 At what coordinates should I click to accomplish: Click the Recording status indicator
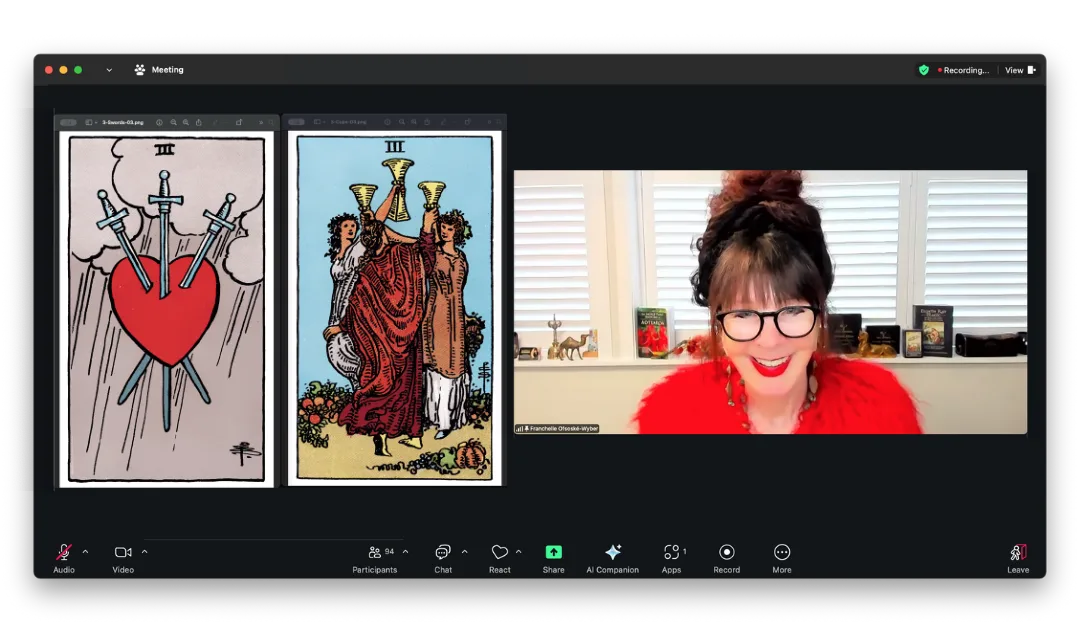click(964, 70)
